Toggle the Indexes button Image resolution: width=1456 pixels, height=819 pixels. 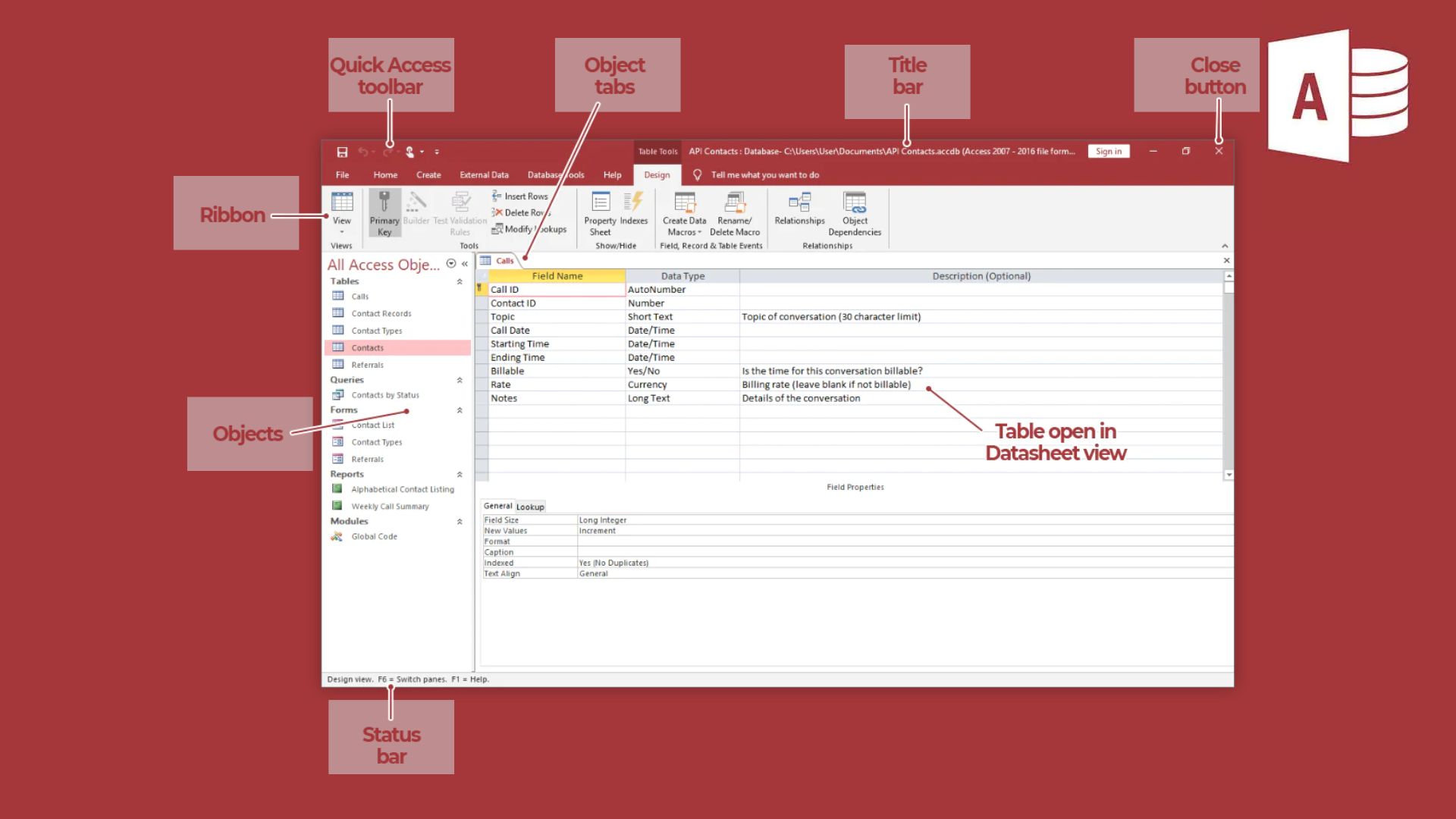pyautogui.click(x=634, y=209)
